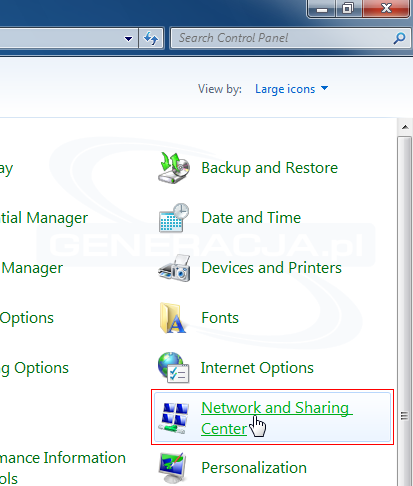Viewport: 413px width, 486px height.
Task: Open the Network and Sharing Center link
Action: pyautogui.click(x=276, y=418)
